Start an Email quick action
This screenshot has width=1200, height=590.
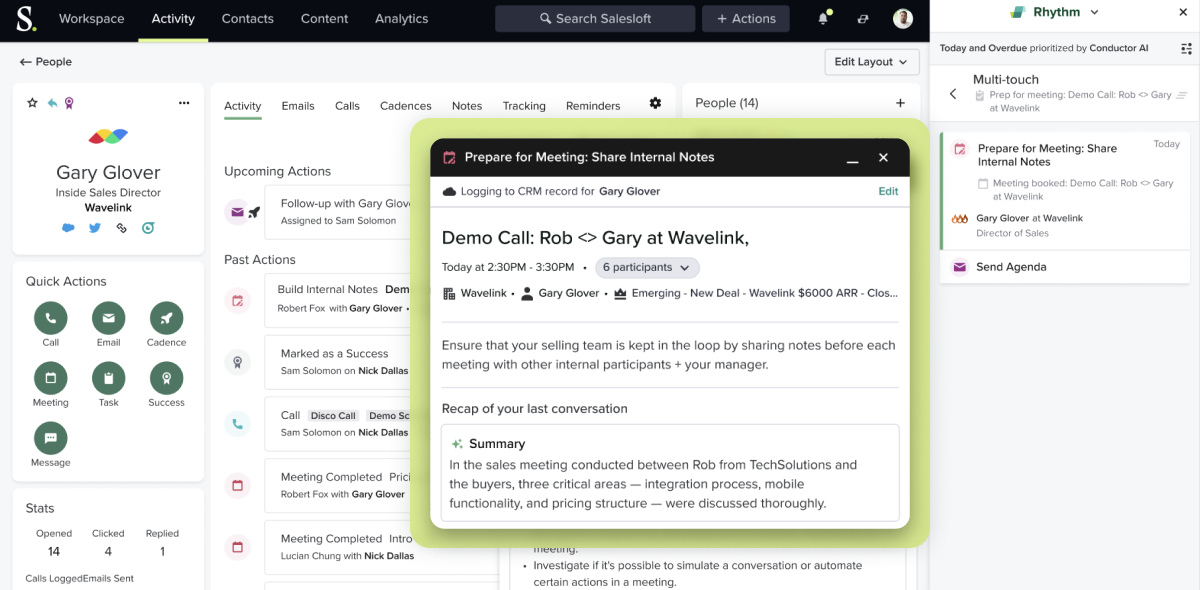109,319
